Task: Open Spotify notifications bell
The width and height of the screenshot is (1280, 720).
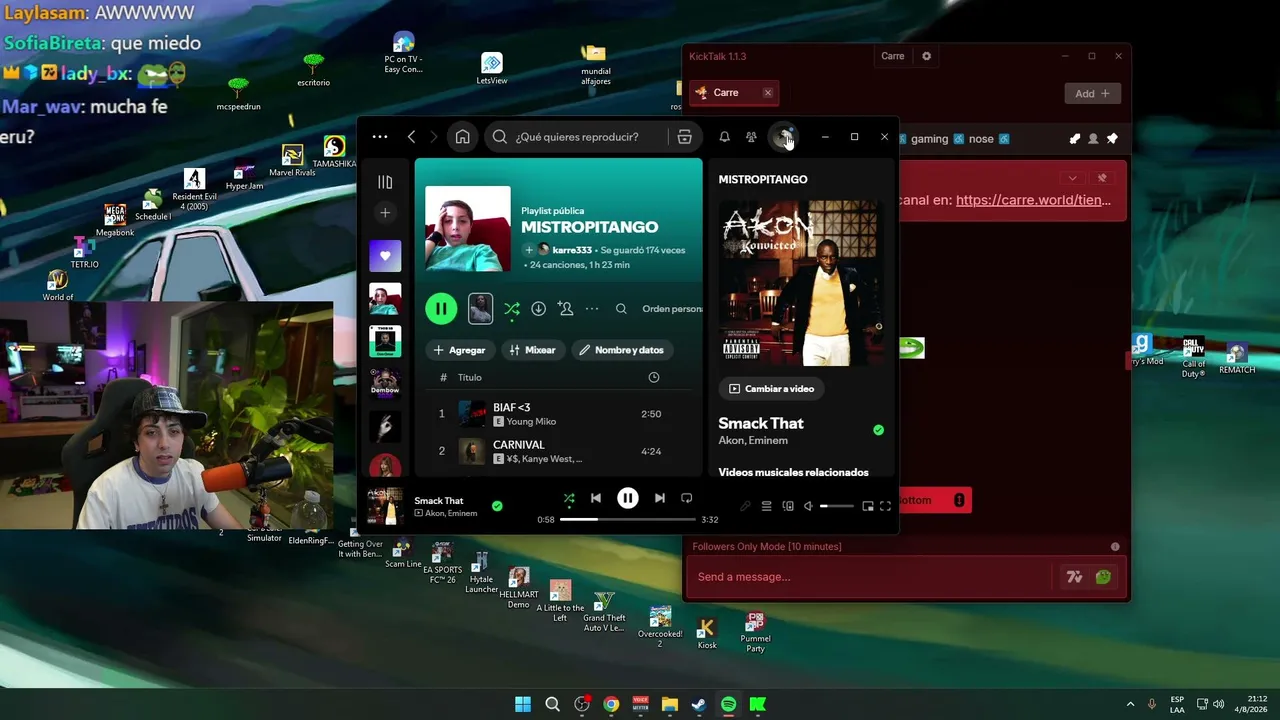Action: tap(724, 137)
